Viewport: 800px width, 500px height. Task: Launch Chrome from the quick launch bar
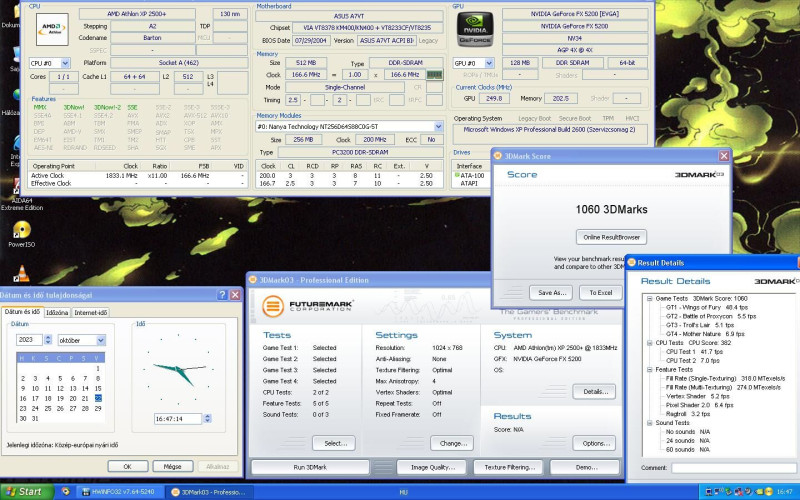65,492
